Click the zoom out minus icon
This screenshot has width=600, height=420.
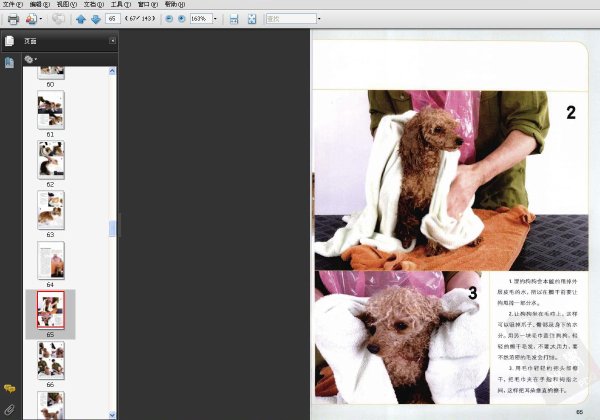click(169, 19)
